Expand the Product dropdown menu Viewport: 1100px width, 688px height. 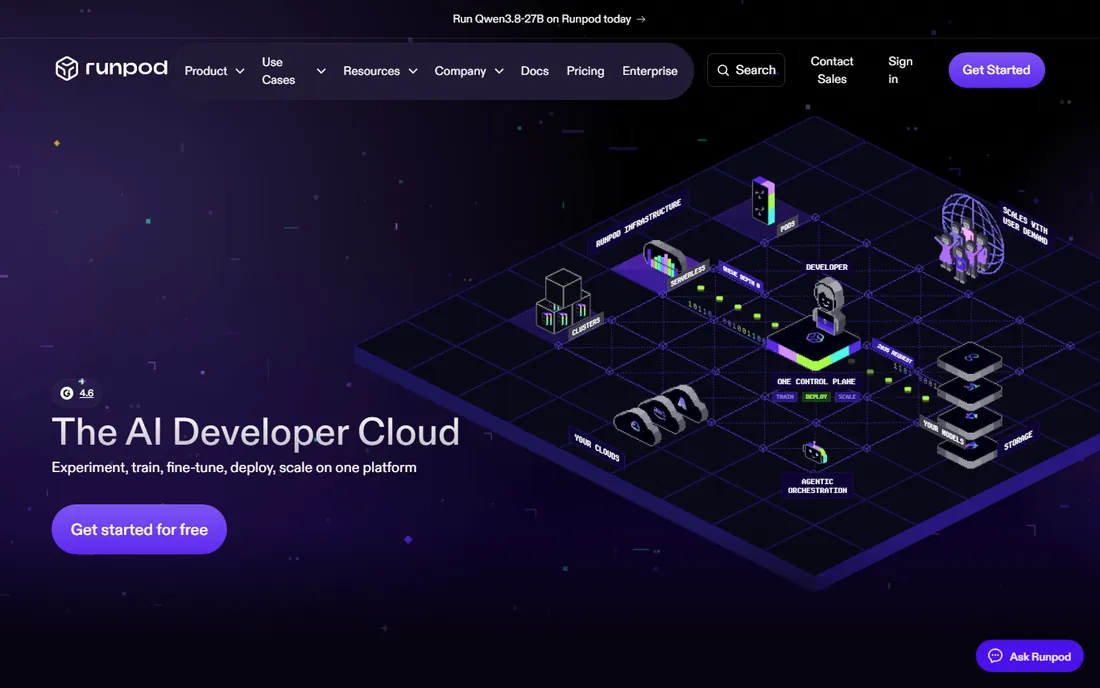click(x=214, y=71)
